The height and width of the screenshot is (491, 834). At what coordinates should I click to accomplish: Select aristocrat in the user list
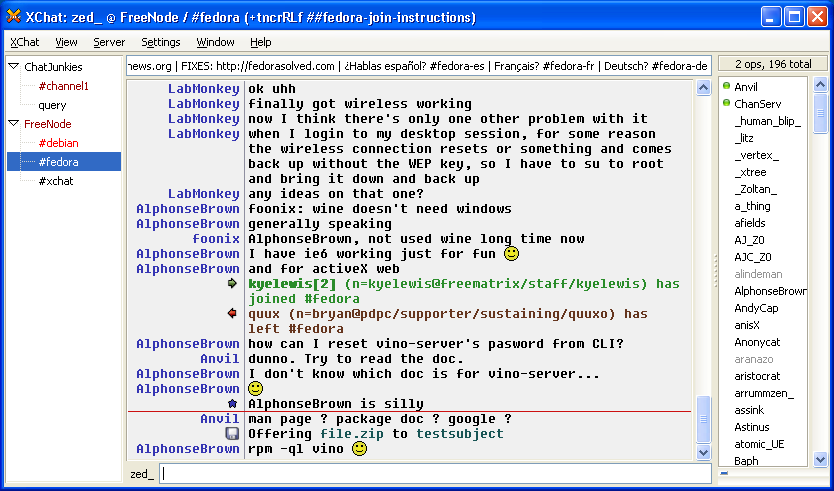(x=757, y=376)
